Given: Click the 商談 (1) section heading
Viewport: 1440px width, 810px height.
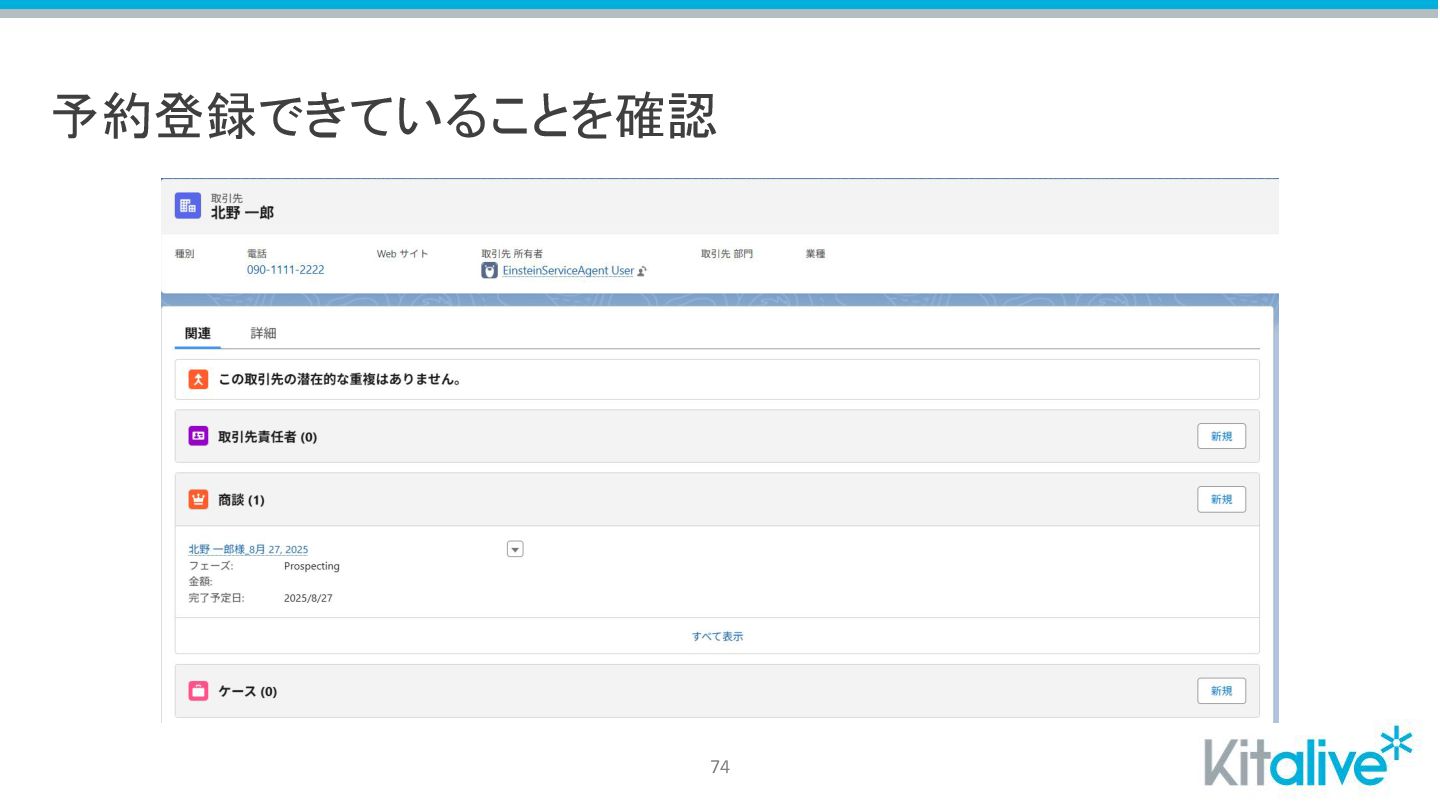Looking at the screenshot, I should pos(241,500).
